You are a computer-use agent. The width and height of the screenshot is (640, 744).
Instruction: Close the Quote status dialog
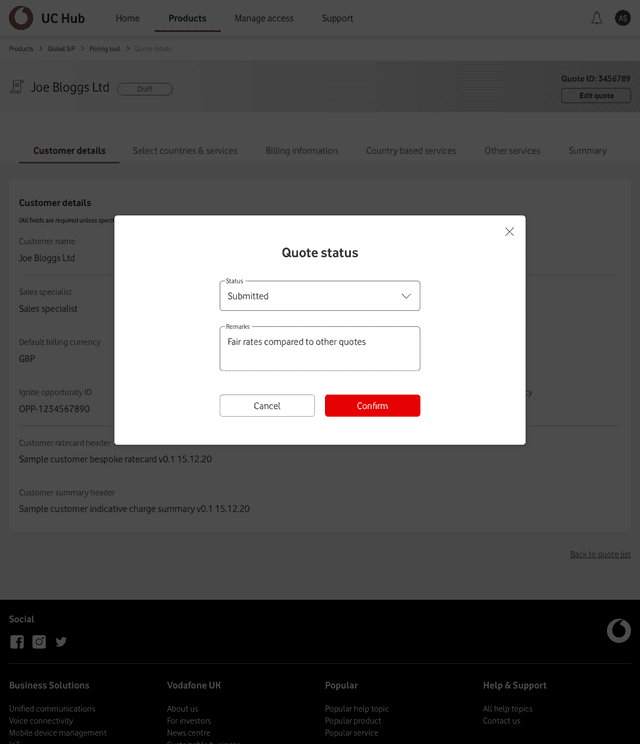click(509, 232)
